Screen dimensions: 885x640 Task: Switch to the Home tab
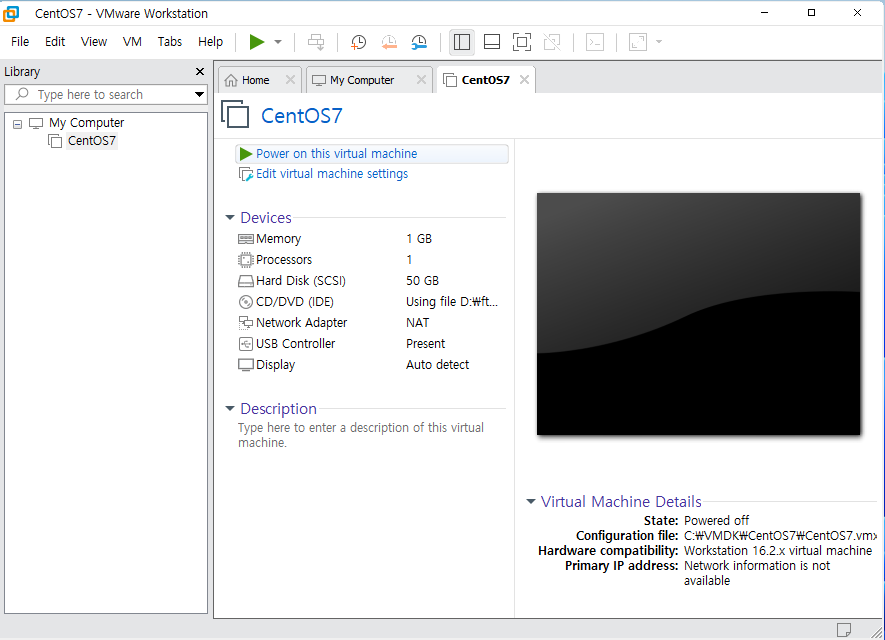255,80
